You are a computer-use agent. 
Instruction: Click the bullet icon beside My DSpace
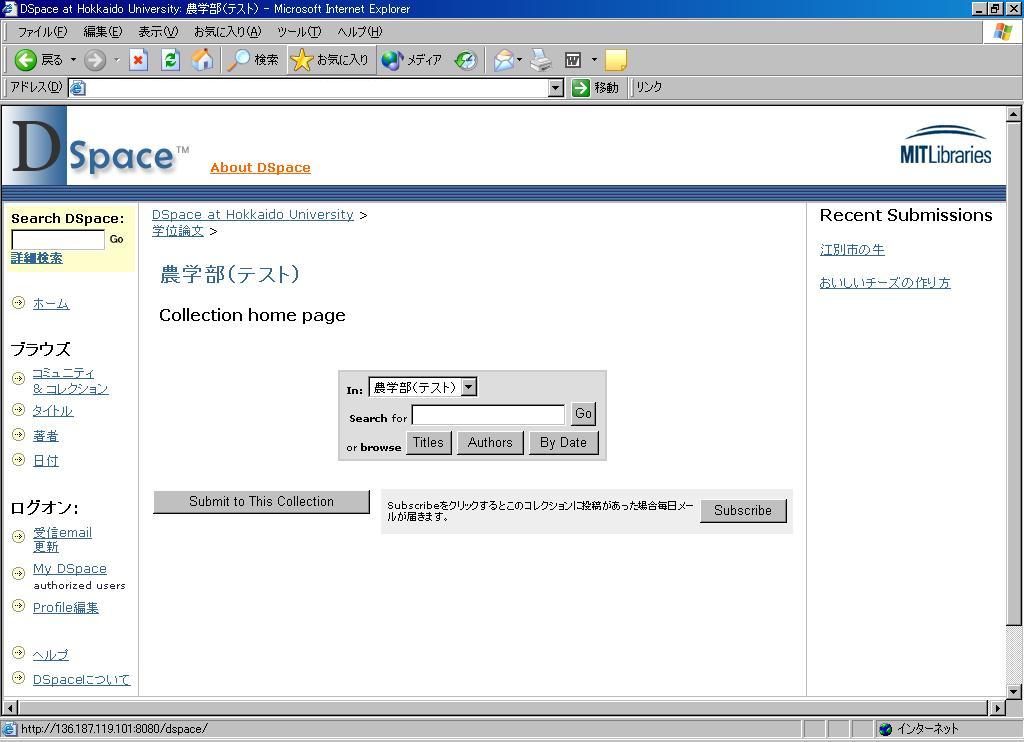[x=18, y=573]
